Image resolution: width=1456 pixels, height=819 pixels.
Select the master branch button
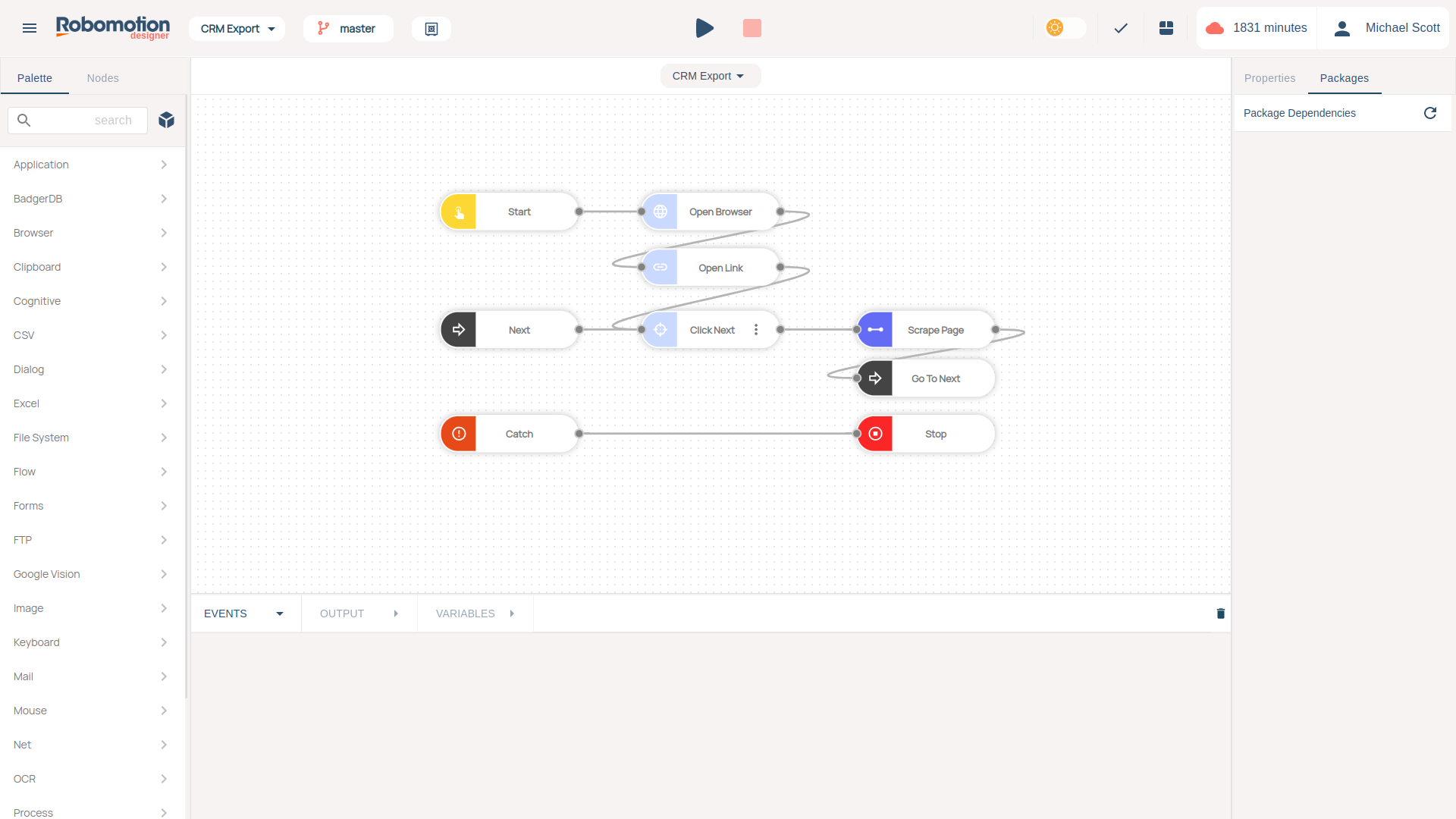348,29
